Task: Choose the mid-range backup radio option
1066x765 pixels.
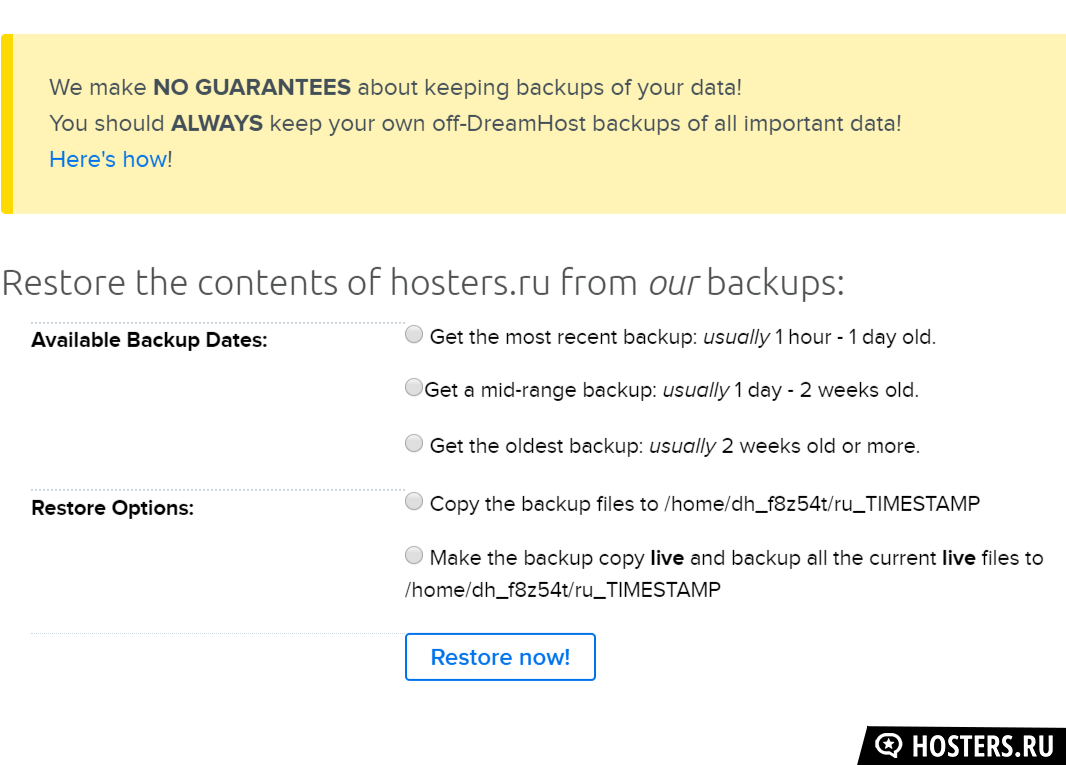Action: point(413,388)
